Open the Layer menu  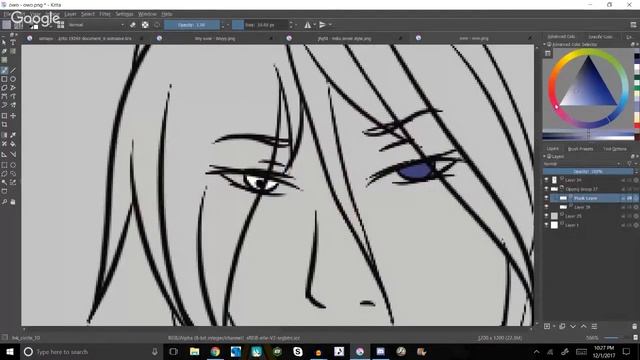[x=70, y=14]
